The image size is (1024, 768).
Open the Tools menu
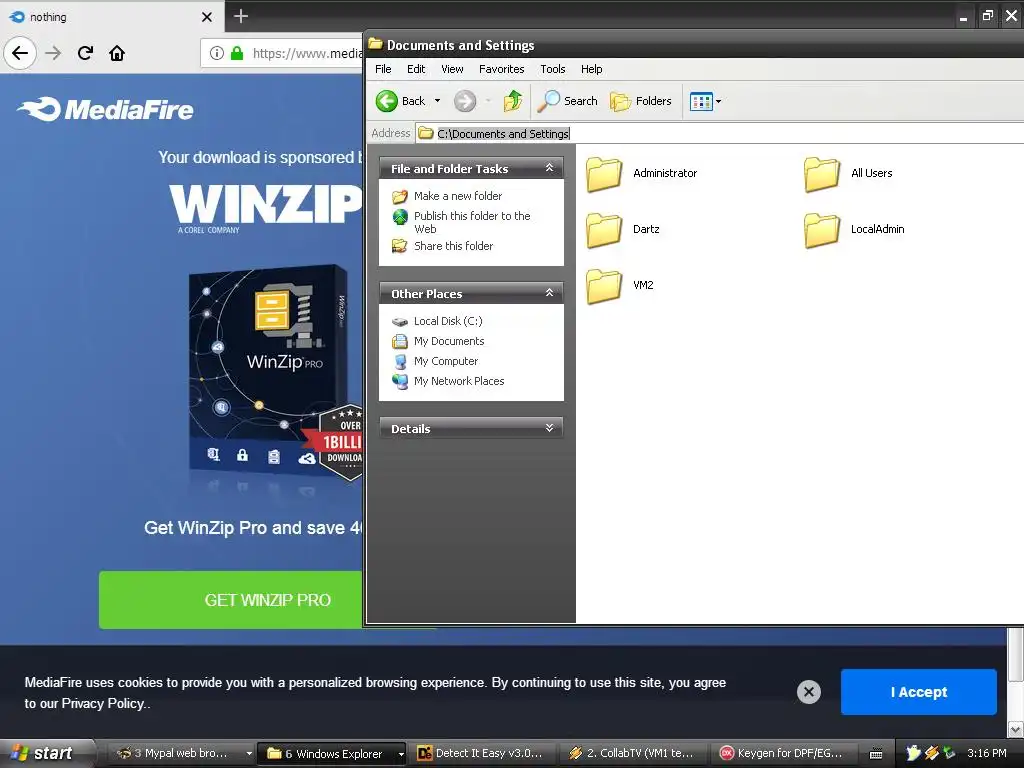(x=552, y=69)
